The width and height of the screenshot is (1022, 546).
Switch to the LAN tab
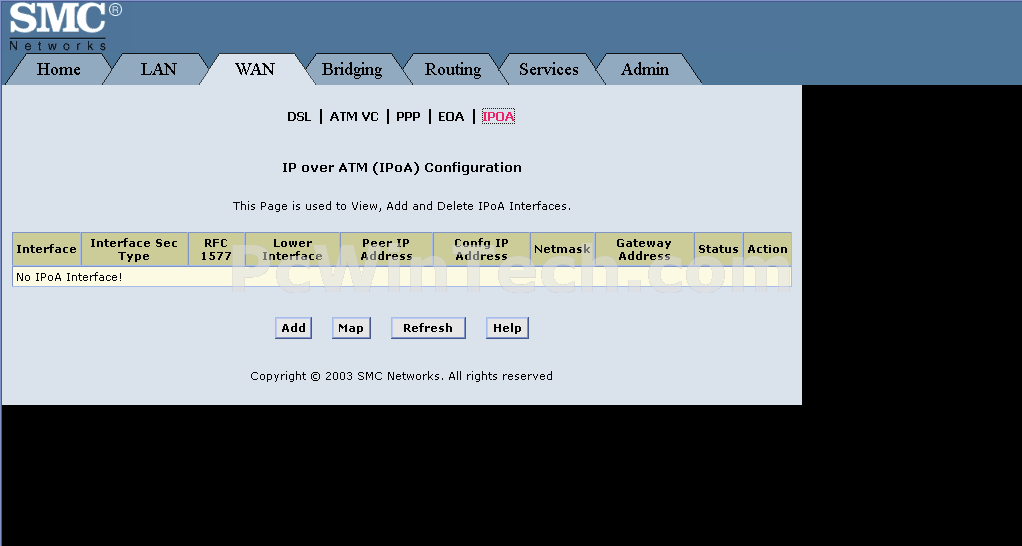(x=158, y=69)
